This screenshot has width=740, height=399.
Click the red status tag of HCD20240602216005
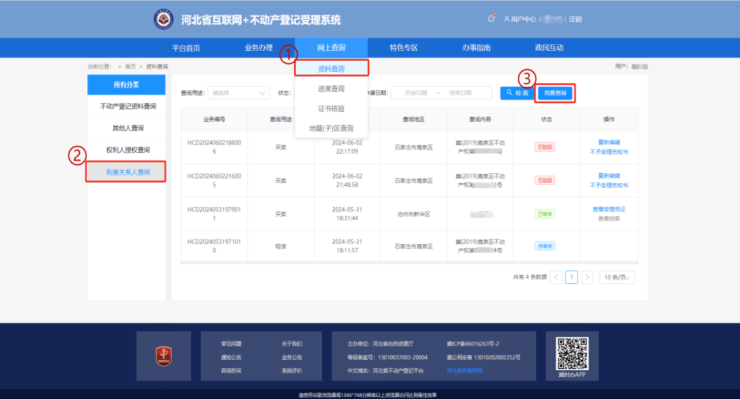coord(545,180)
